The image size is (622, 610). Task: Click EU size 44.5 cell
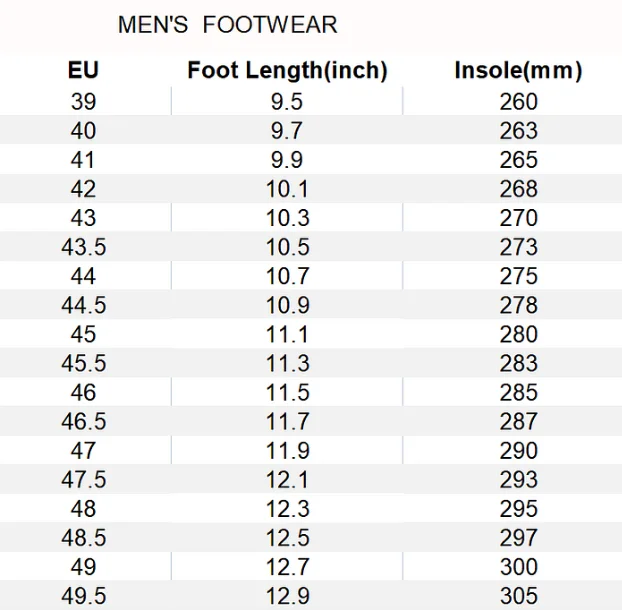84,305
